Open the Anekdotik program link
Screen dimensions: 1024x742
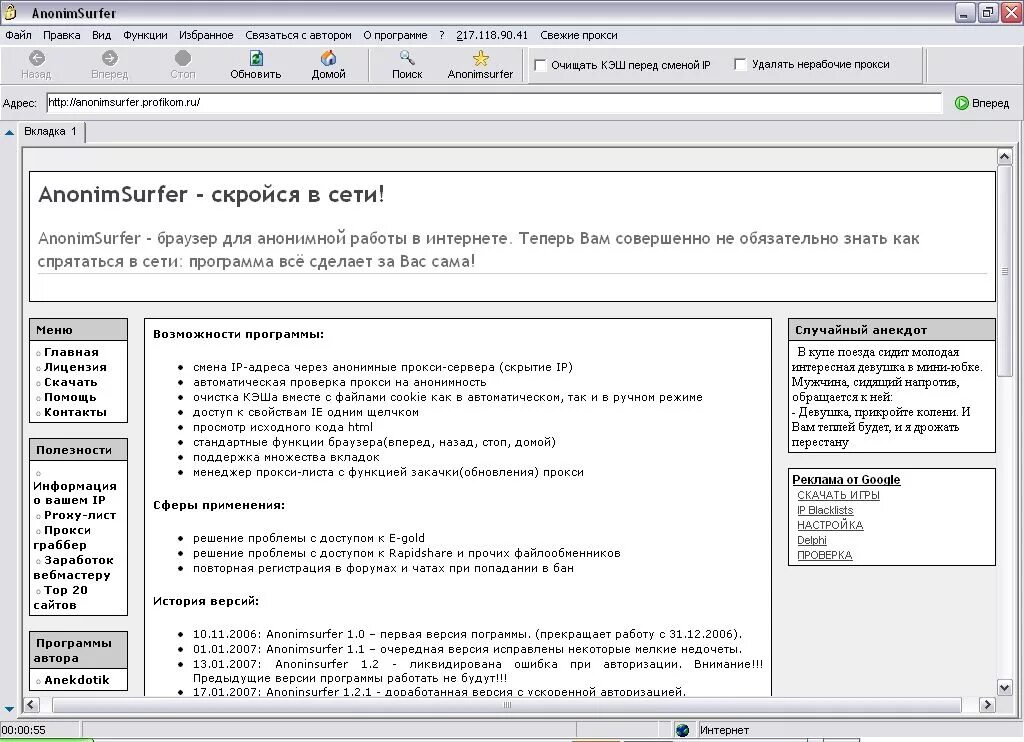pos(76,680)
